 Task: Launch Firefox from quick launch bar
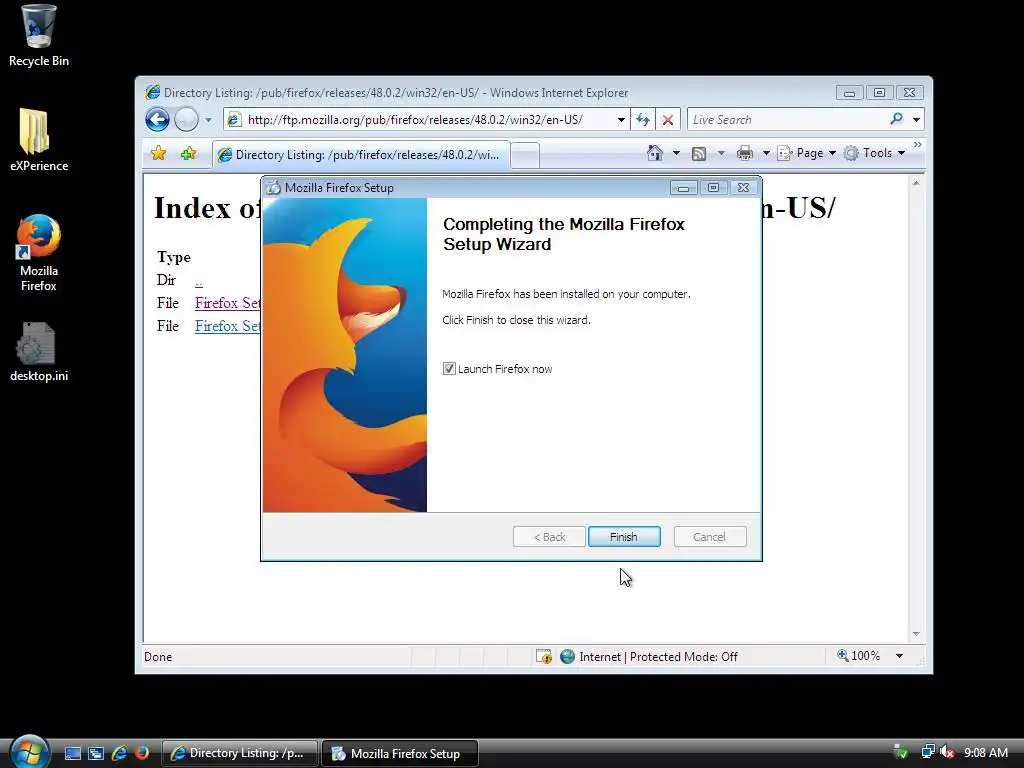(x=142, y=753)
